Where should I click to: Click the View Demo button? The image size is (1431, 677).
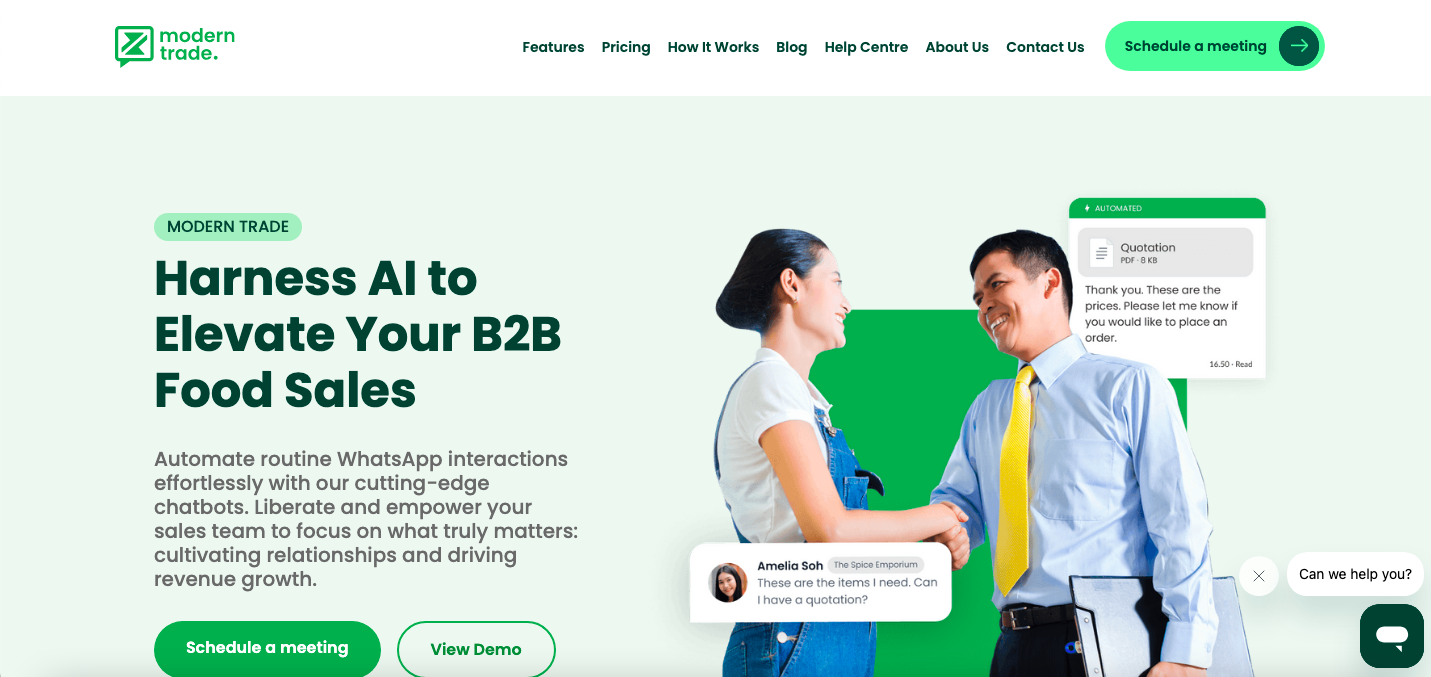click(x=476, y=649)
